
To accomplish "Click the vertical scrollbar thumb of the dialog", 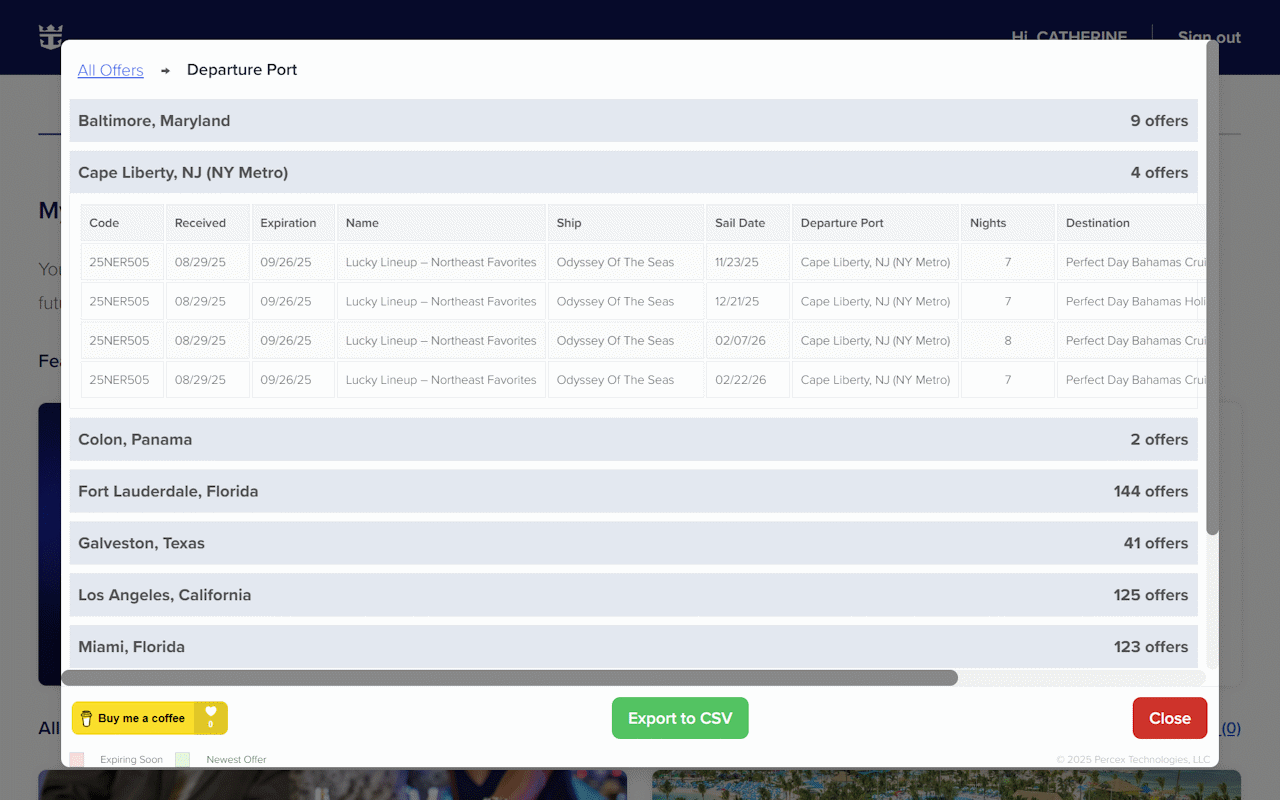I will (x=1212, y=288).
